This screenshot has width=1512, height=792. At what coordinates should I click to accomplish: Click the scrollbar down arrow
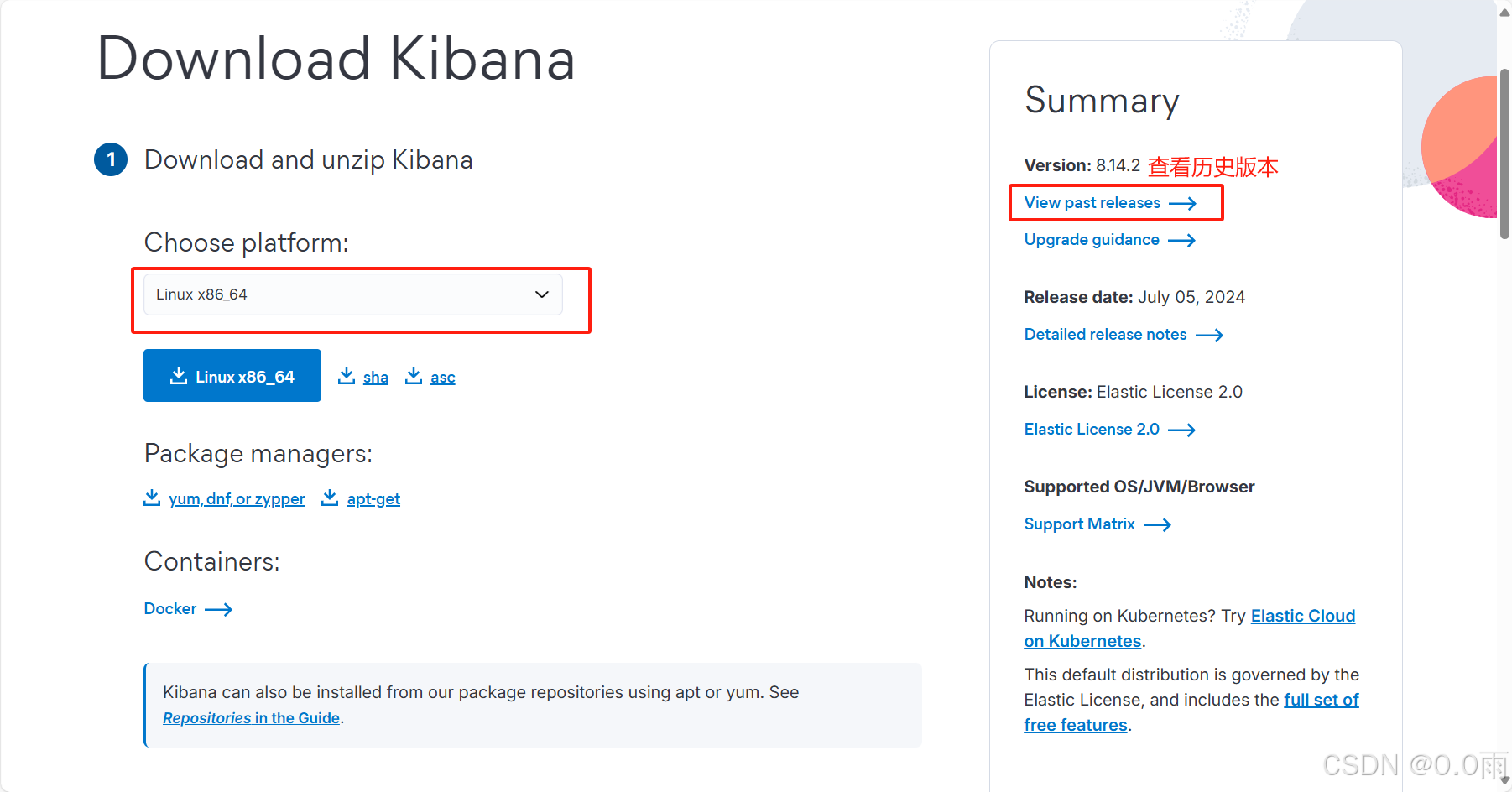[x=1504, y=780]
